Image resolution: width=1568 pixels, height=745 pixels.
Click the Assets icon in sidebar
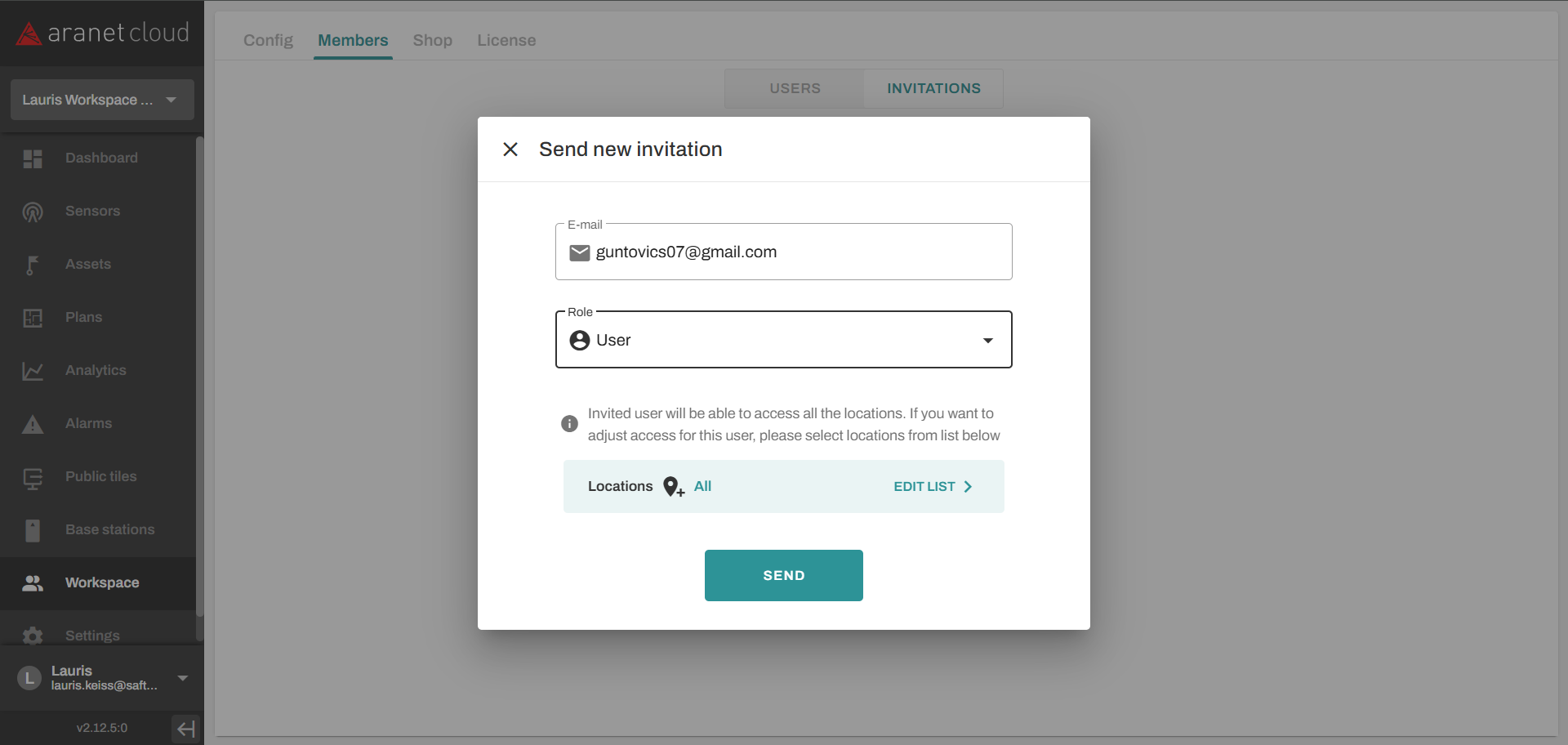(33, 265)
